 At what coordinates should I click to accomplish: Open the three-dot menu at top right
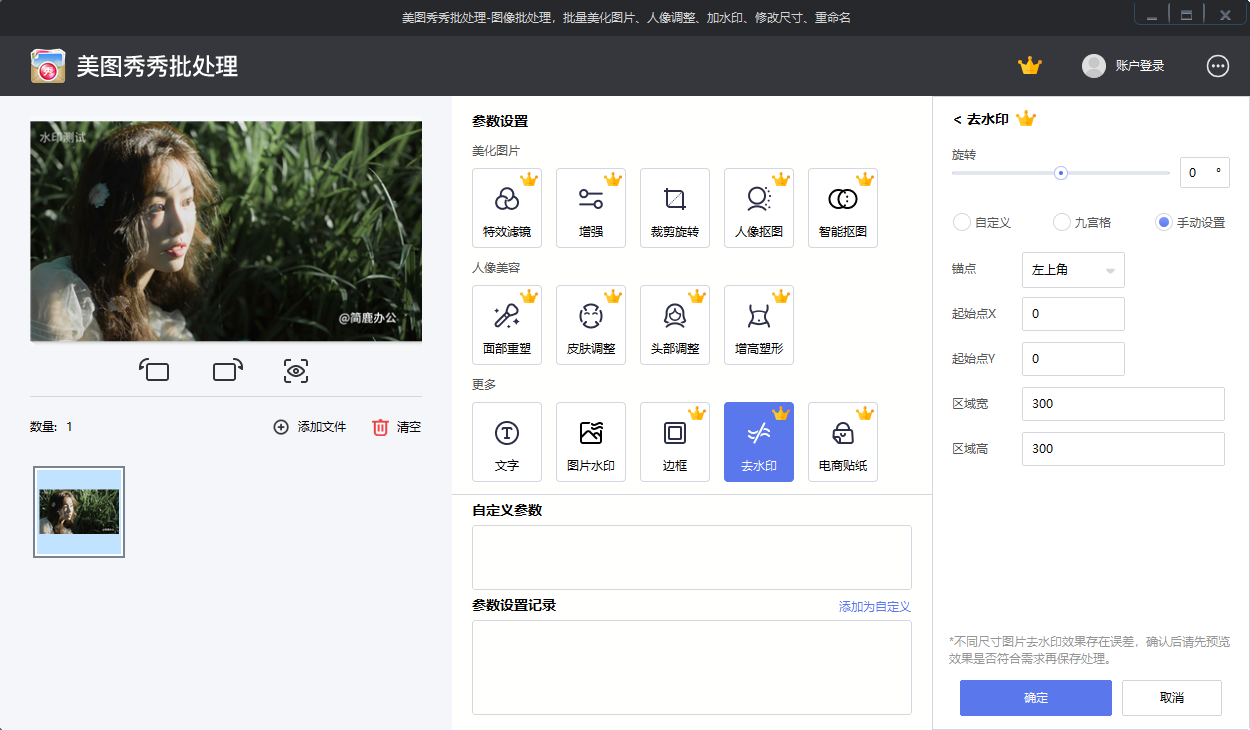tap(1218, 66)
